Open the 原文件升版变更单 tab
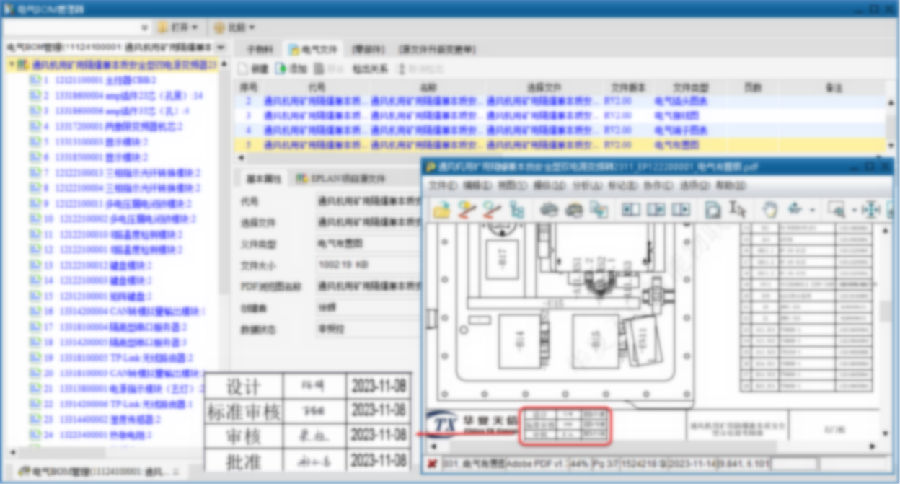 pyautogui.click(x=437, y=49)
